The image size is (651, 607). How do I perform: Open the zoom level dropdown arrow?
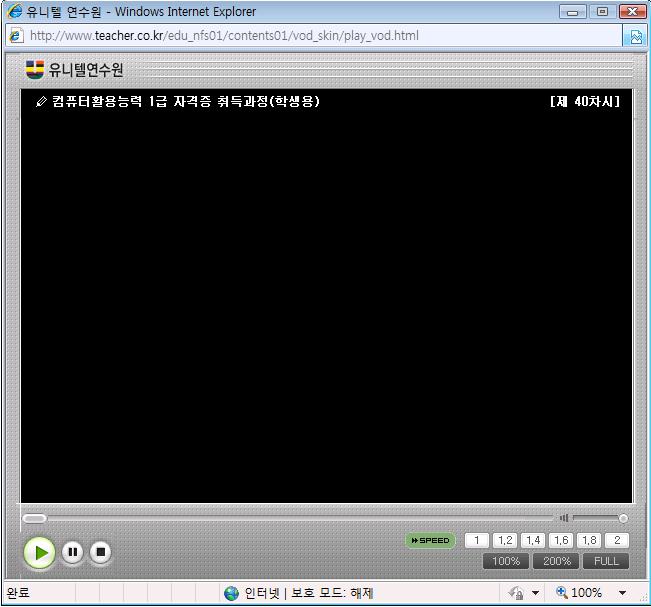click(x=622, y=593)
